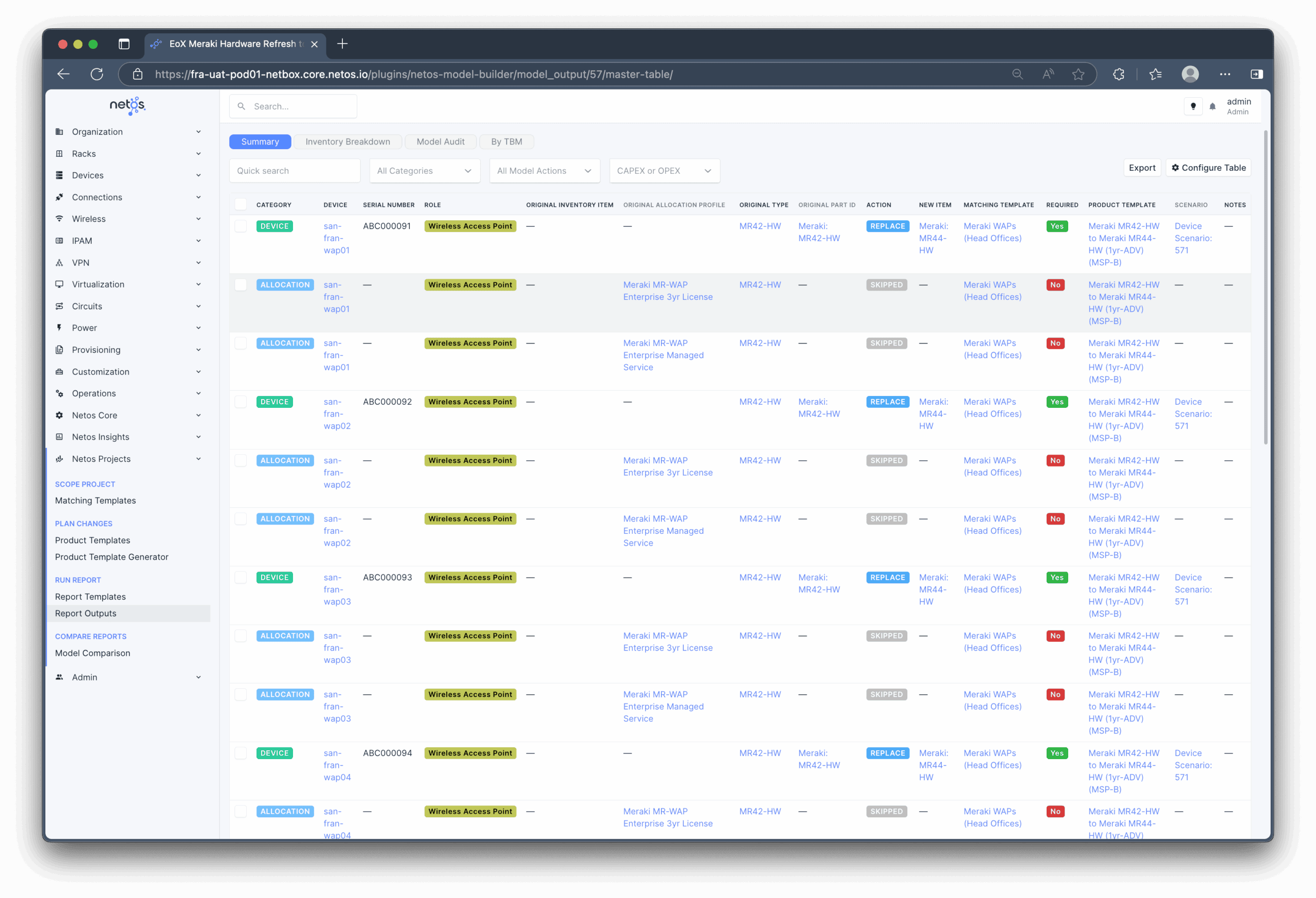This screenshot has height=898, width=1316.
Task: Reload the page with the refresh icon
Action: pos(97,74)
